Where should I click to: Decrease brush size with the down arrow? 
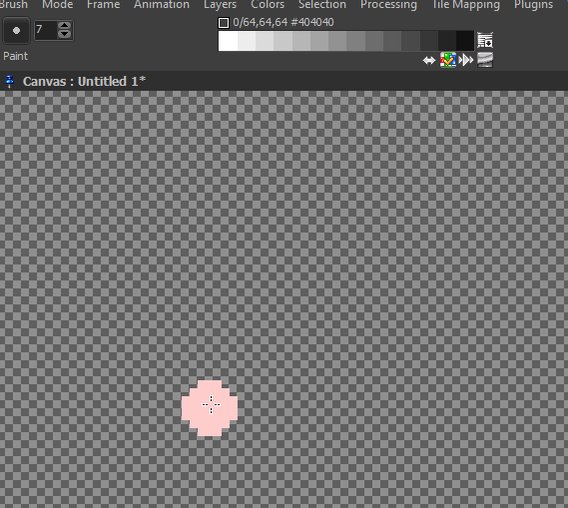pyautogui.click(x=64, y=34)
